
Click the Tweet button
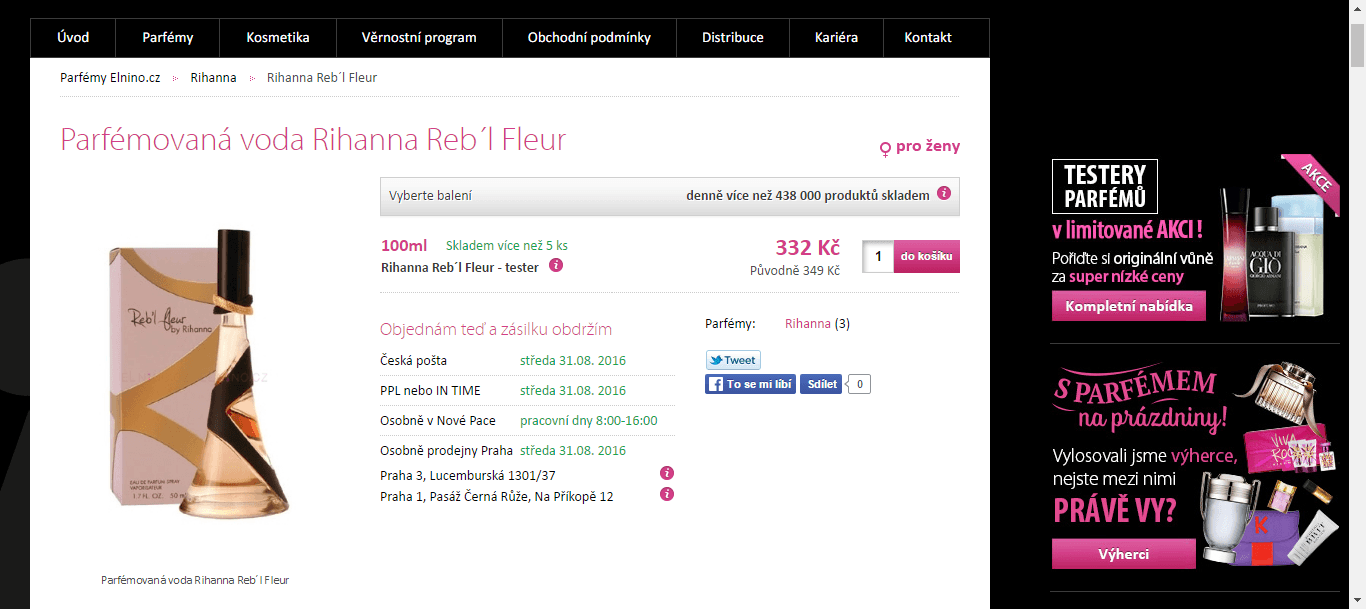pos(733,360)
